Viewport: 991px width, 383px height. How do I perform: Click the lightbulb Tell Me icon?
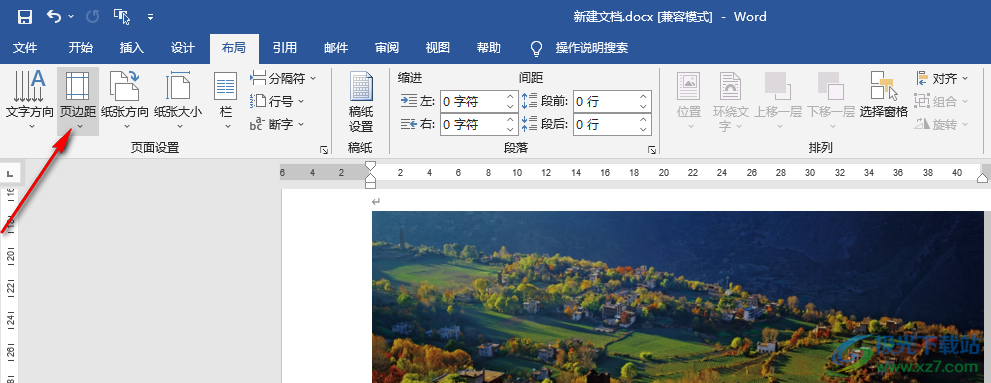point(537,48)
